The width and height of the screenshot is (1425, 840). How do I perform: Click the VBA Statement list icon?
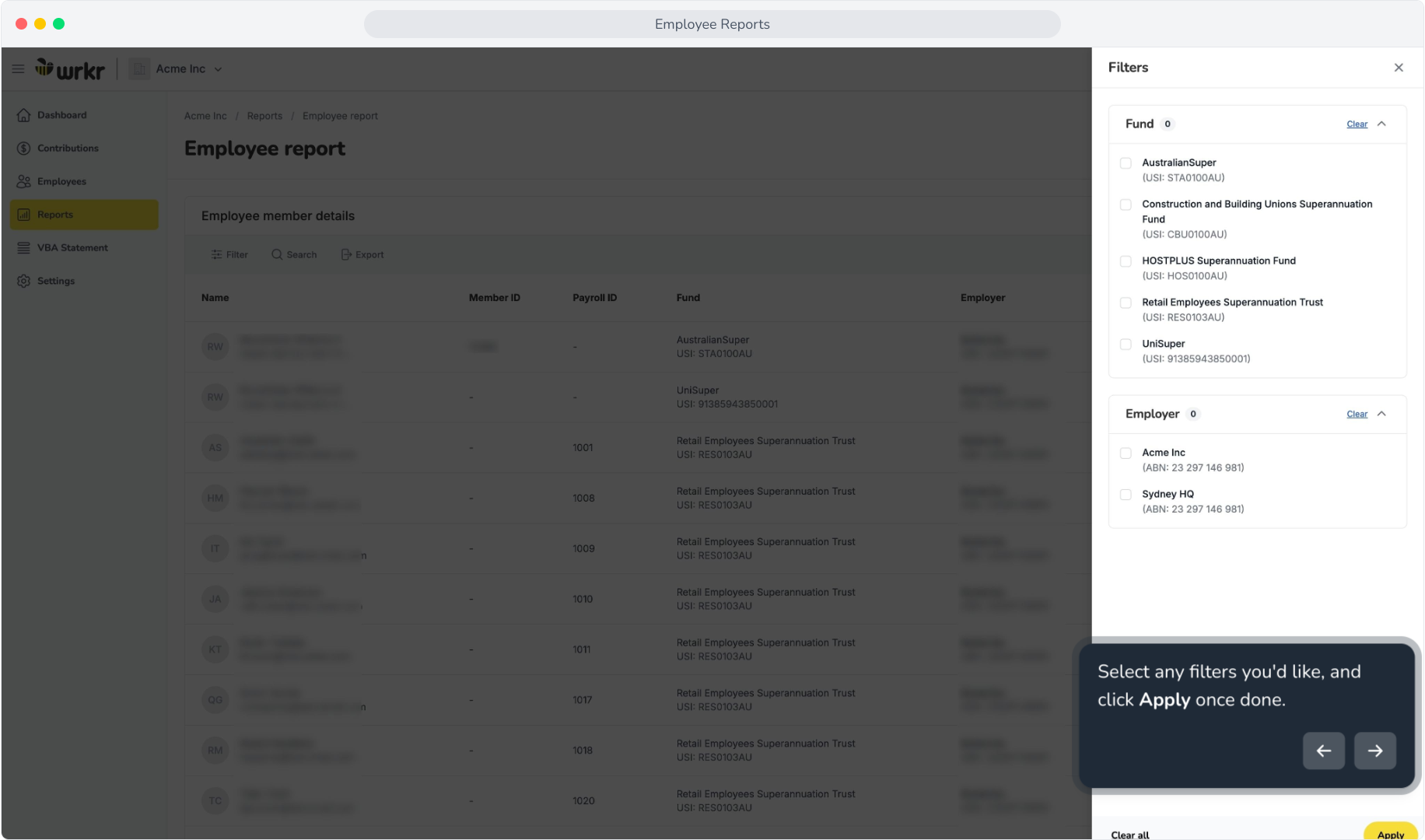click(x=24, y=248)
